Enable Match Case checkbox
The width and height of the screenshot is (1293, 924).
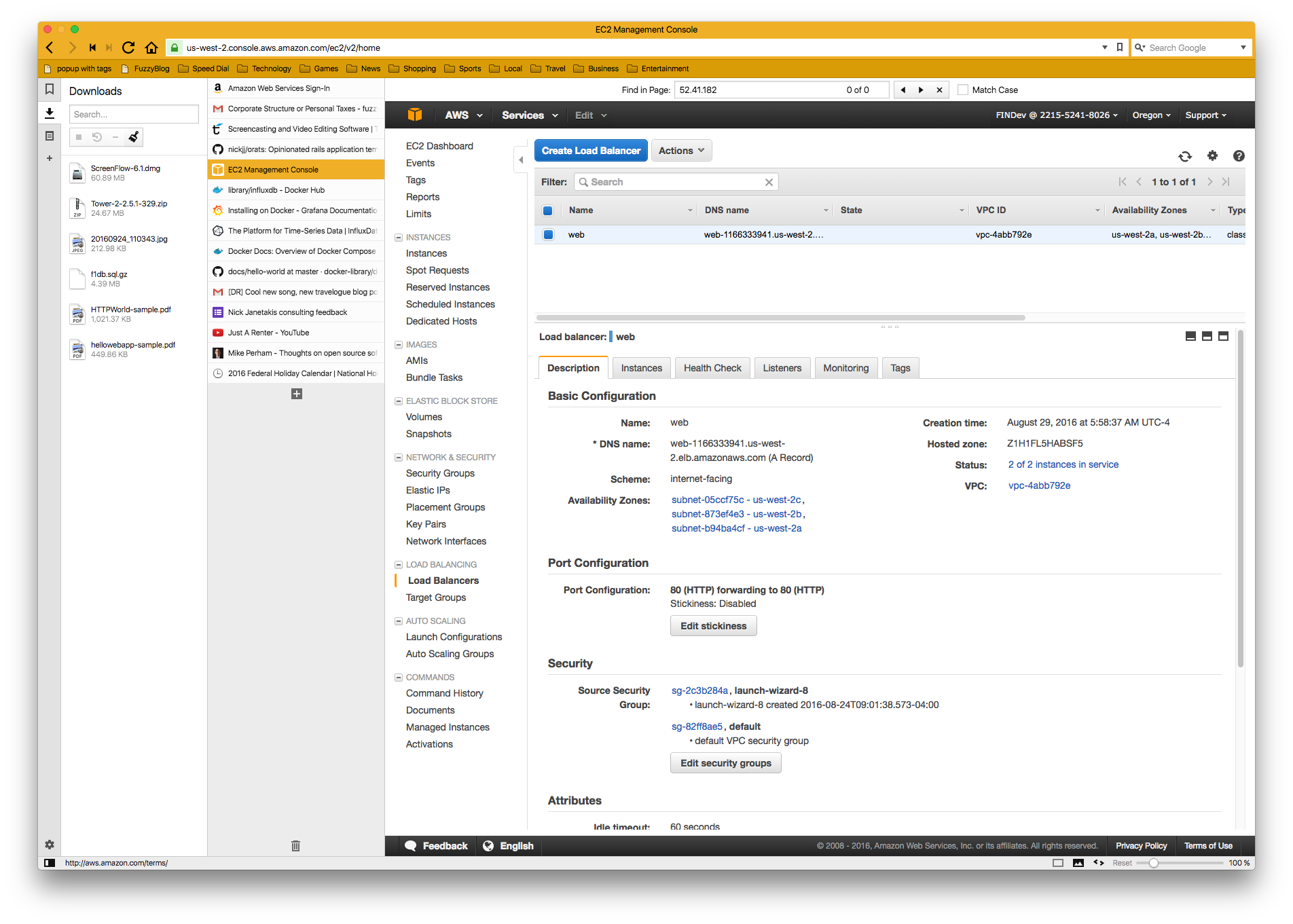click(x=963, y=90)
